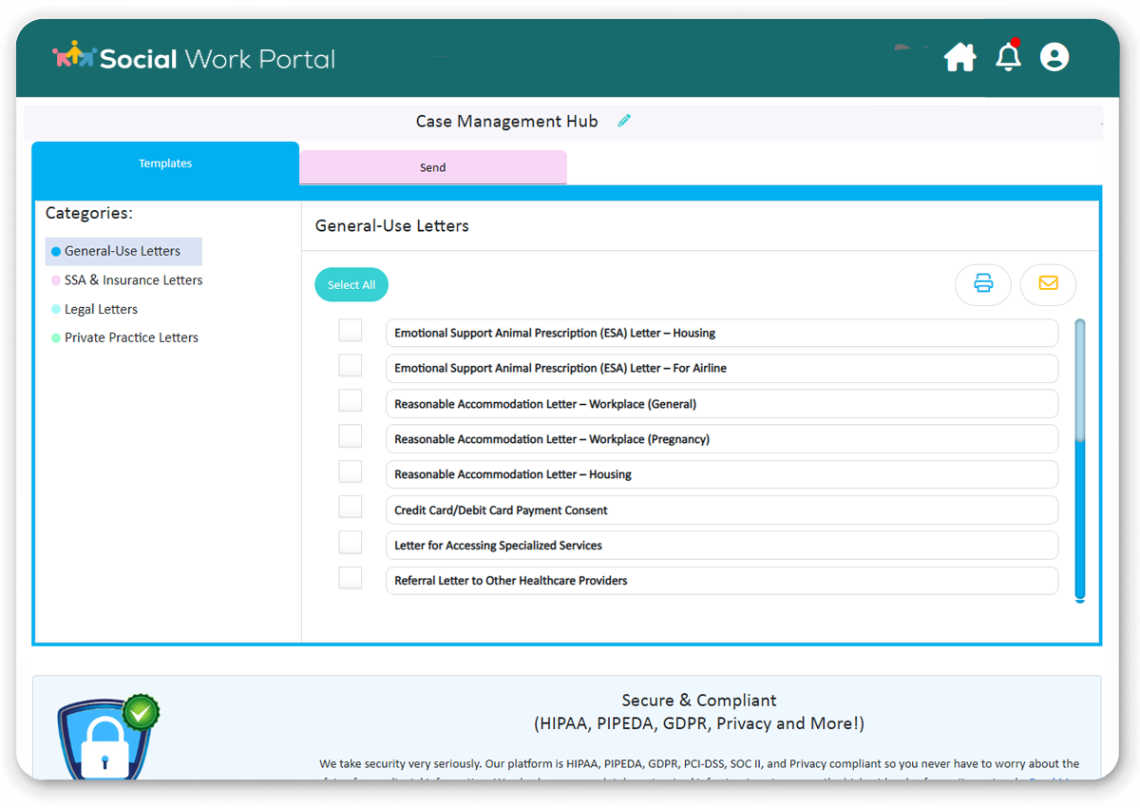The height and width of the screenshot is (808, 1140).
Task: Open the user profile account icon
Action: pyautogui.click(x=1054, y=57)
